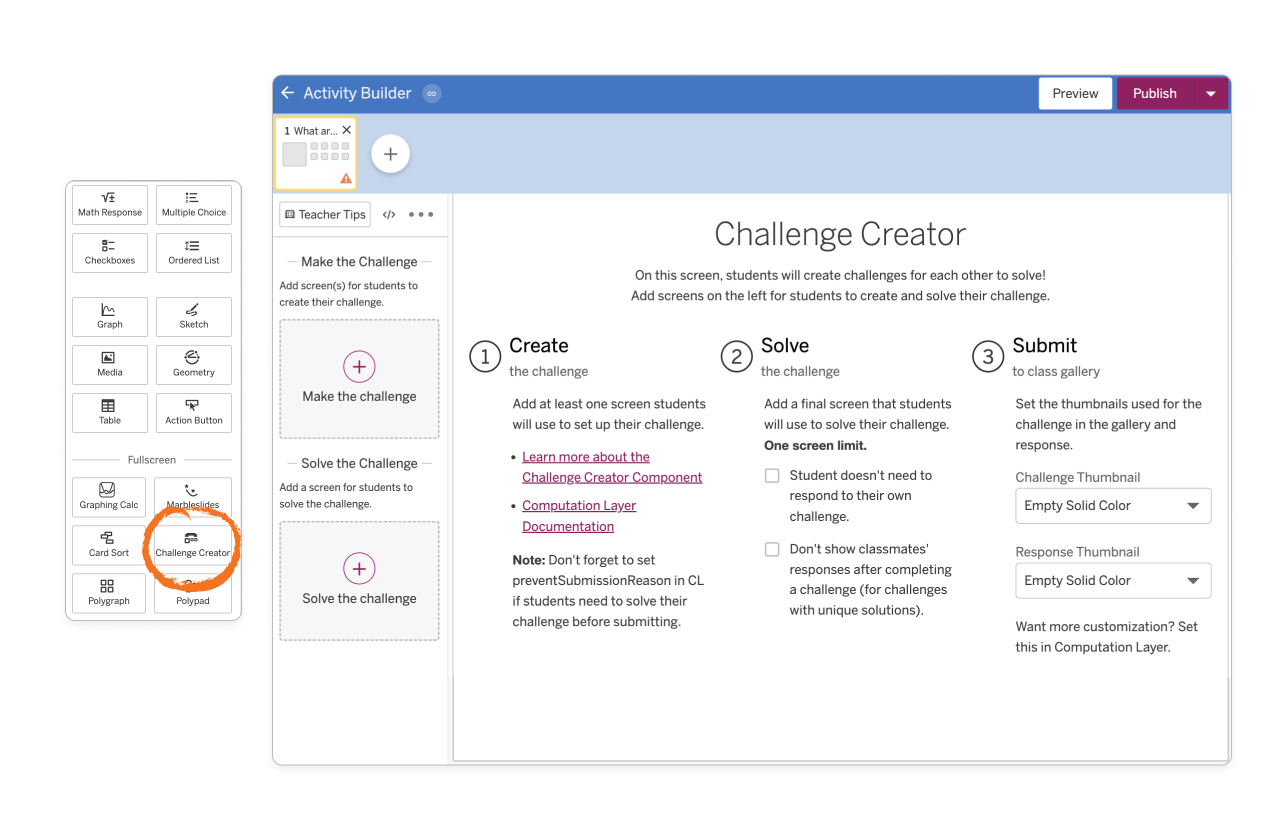Add a Graph component

tap(109, 316)
